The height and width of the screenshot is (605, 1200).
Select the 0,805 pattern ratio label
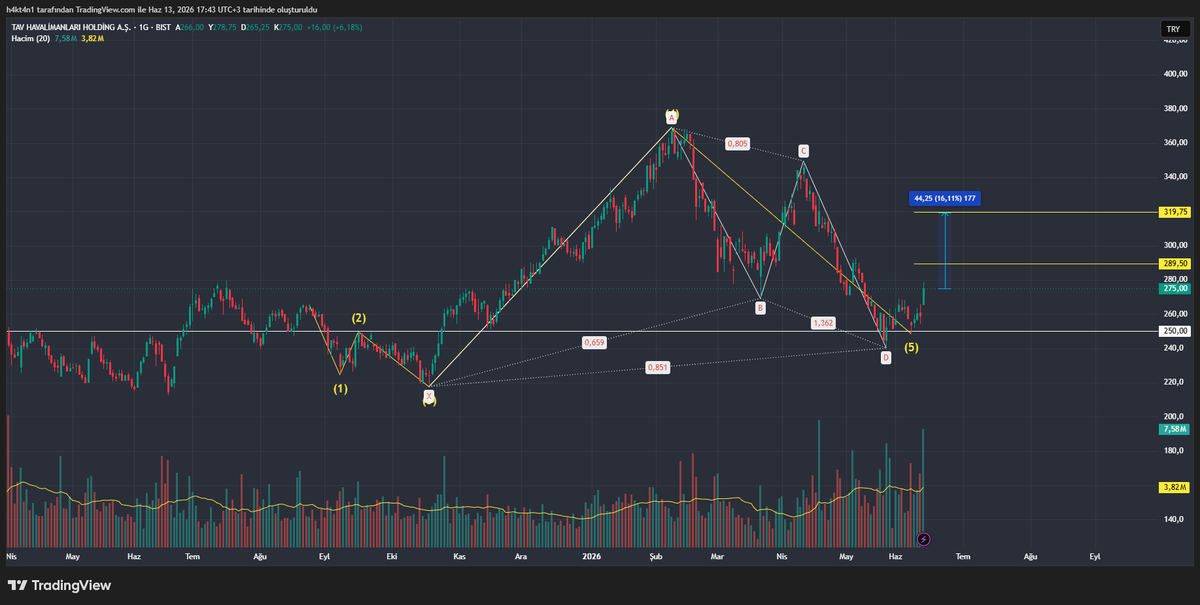point(738,144)
